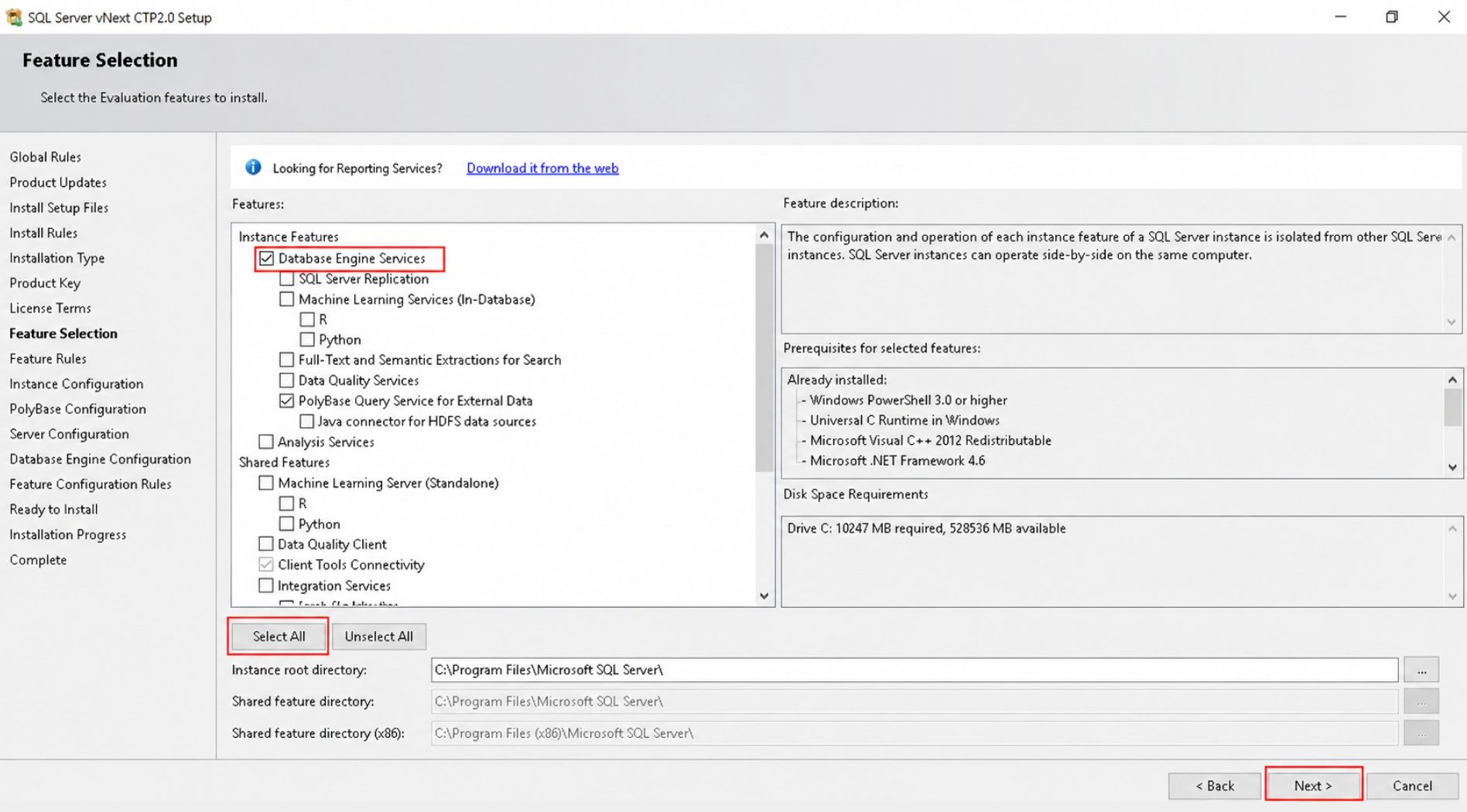Click the Next > button
1467x812 pixels.
[x=1313, y=785]
